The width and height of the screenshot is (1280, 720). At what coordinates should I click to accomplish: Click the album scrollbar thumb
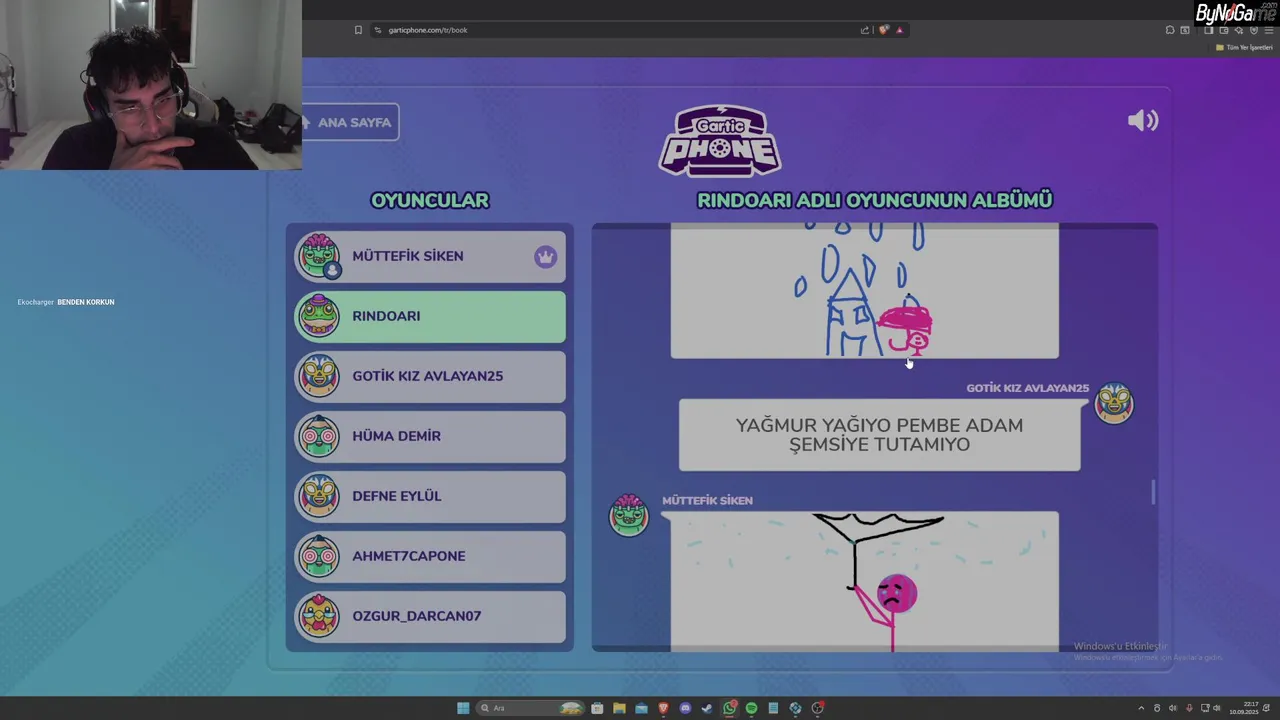click(1153, 492)
